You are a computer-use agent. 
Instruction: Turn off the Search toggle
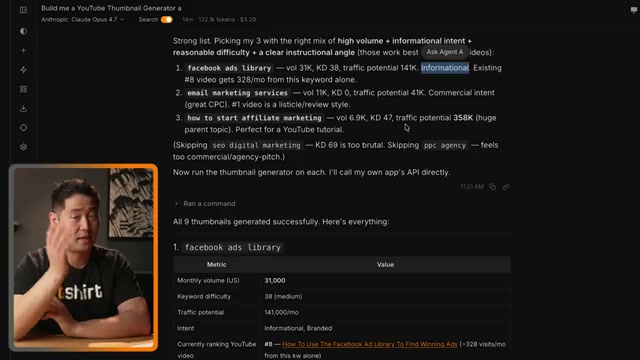(167, 20)
